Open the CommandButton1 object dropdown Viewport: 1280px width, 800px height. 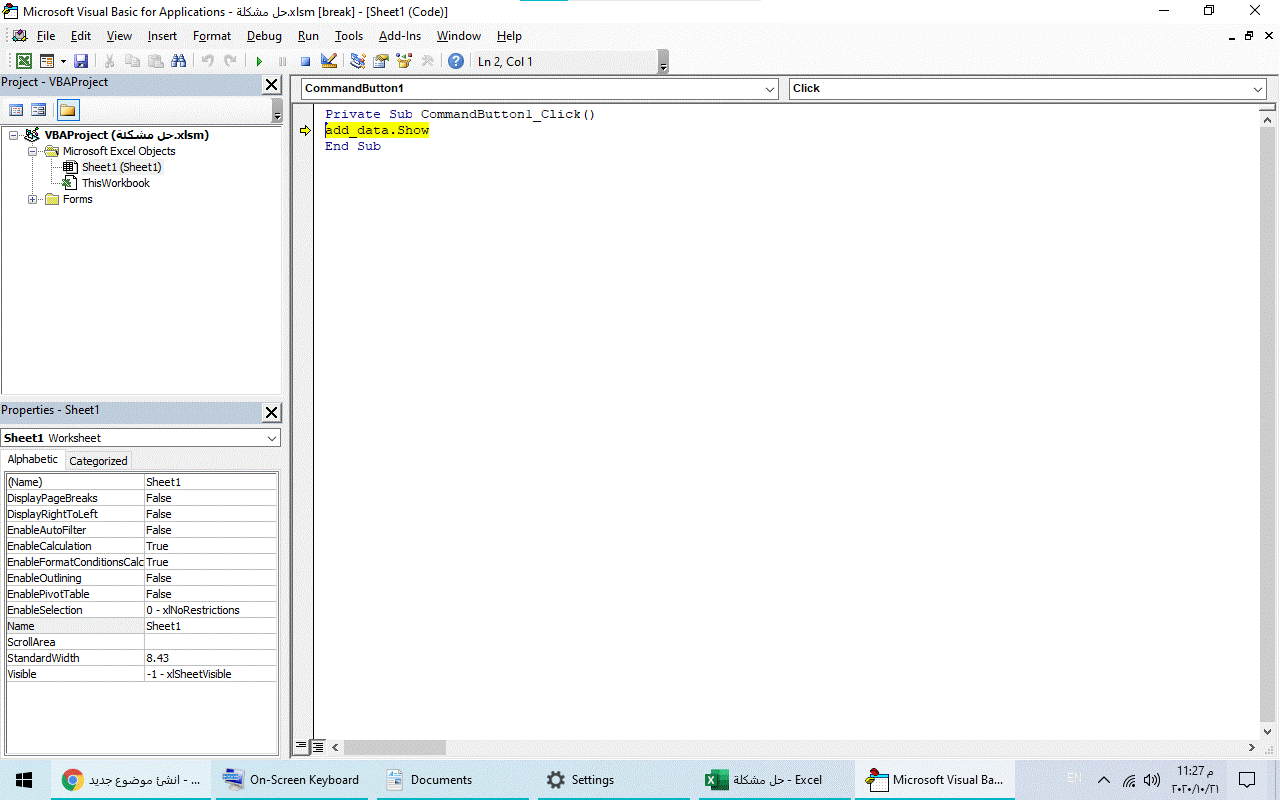[769, 89]
